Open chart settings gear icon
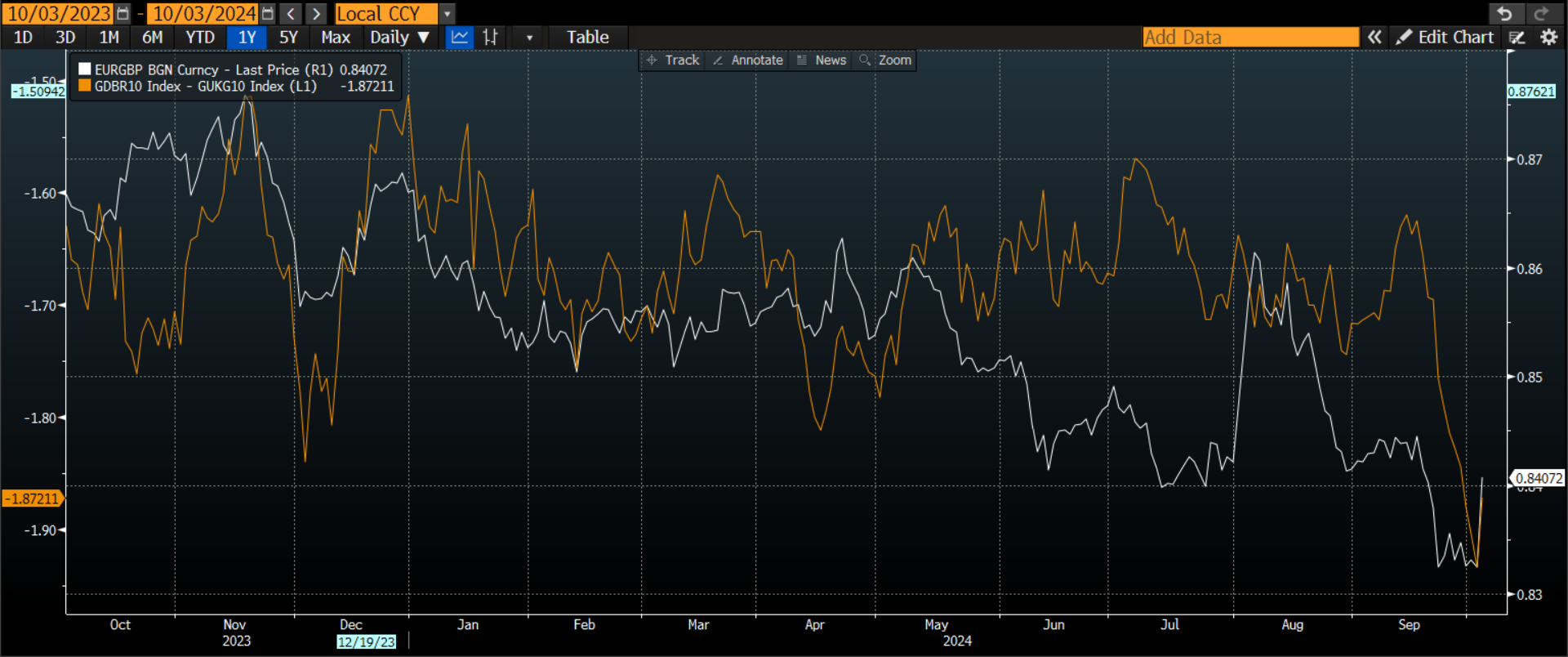This screenshot has width=1568, height=657. pos(1548,37)
